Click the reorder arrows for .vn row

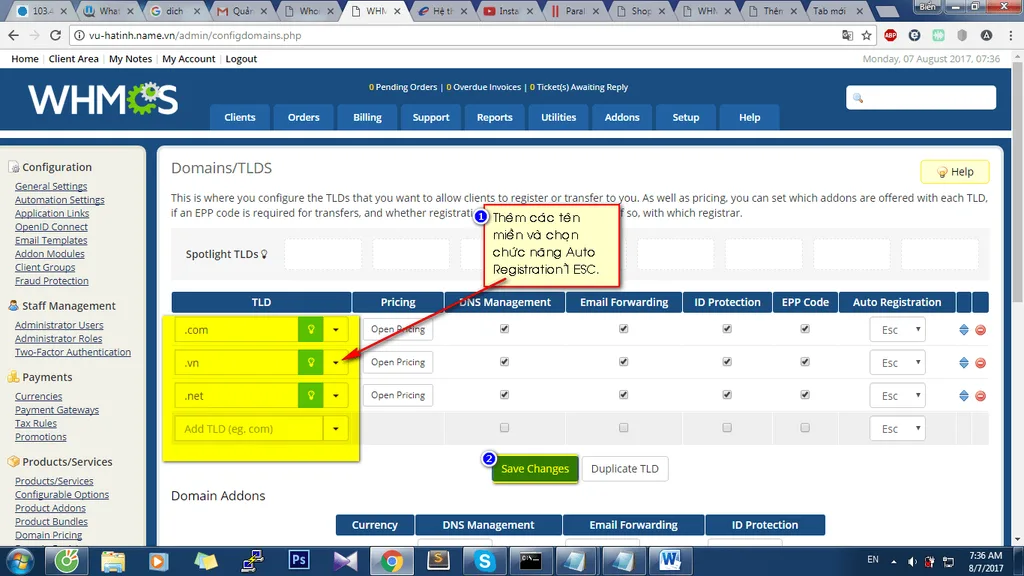pyautogui.click(x=964, y=362)
